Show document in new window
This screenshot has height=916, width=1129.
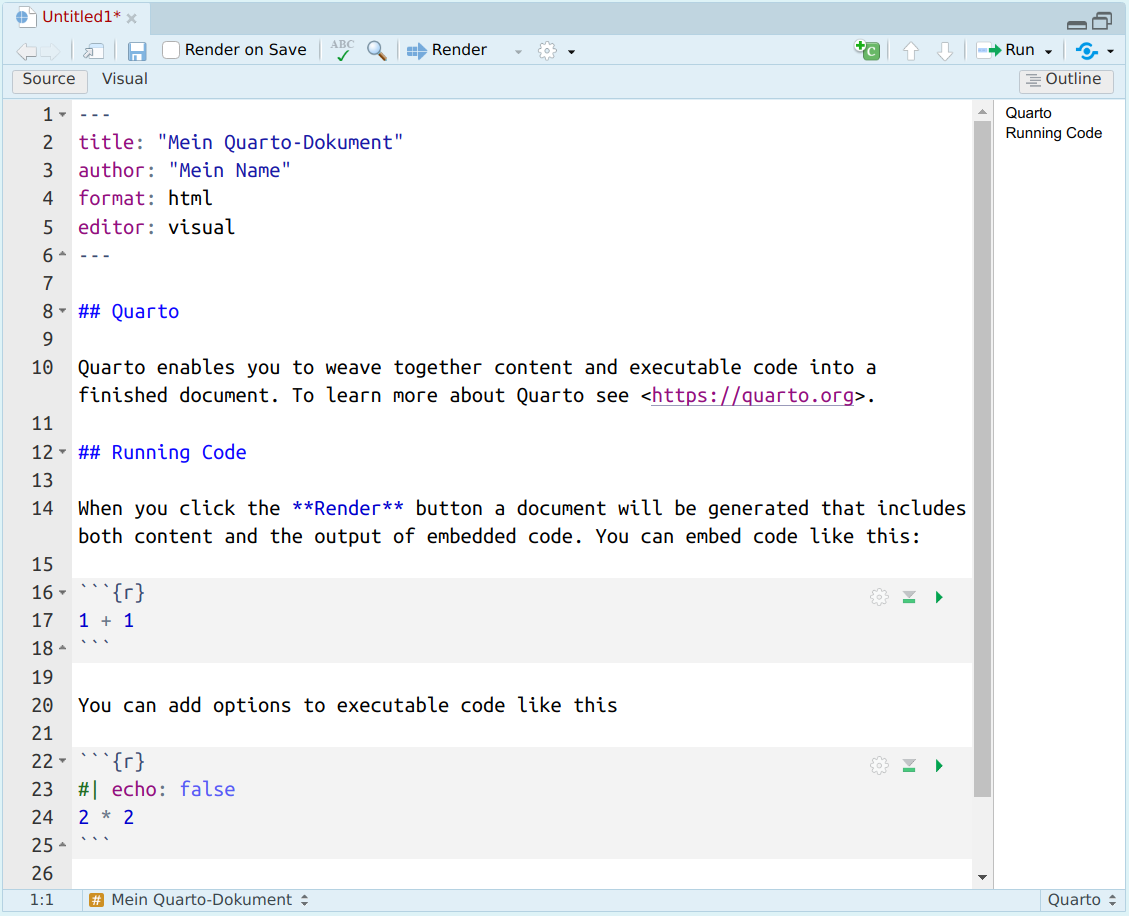(x=94, y=51)
